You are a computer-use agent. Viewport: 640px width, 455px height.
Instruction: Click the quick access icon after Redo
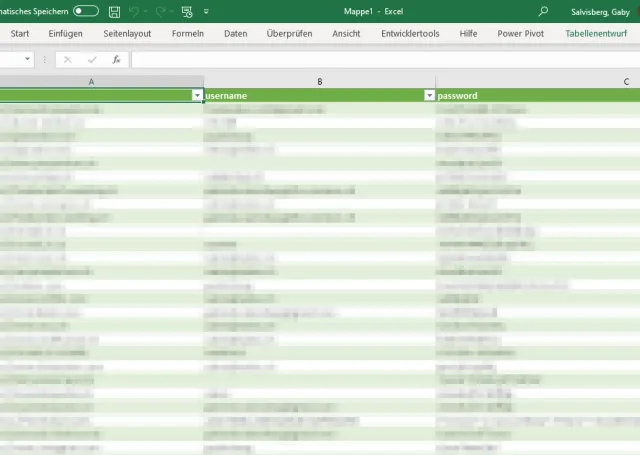[186, 12]
